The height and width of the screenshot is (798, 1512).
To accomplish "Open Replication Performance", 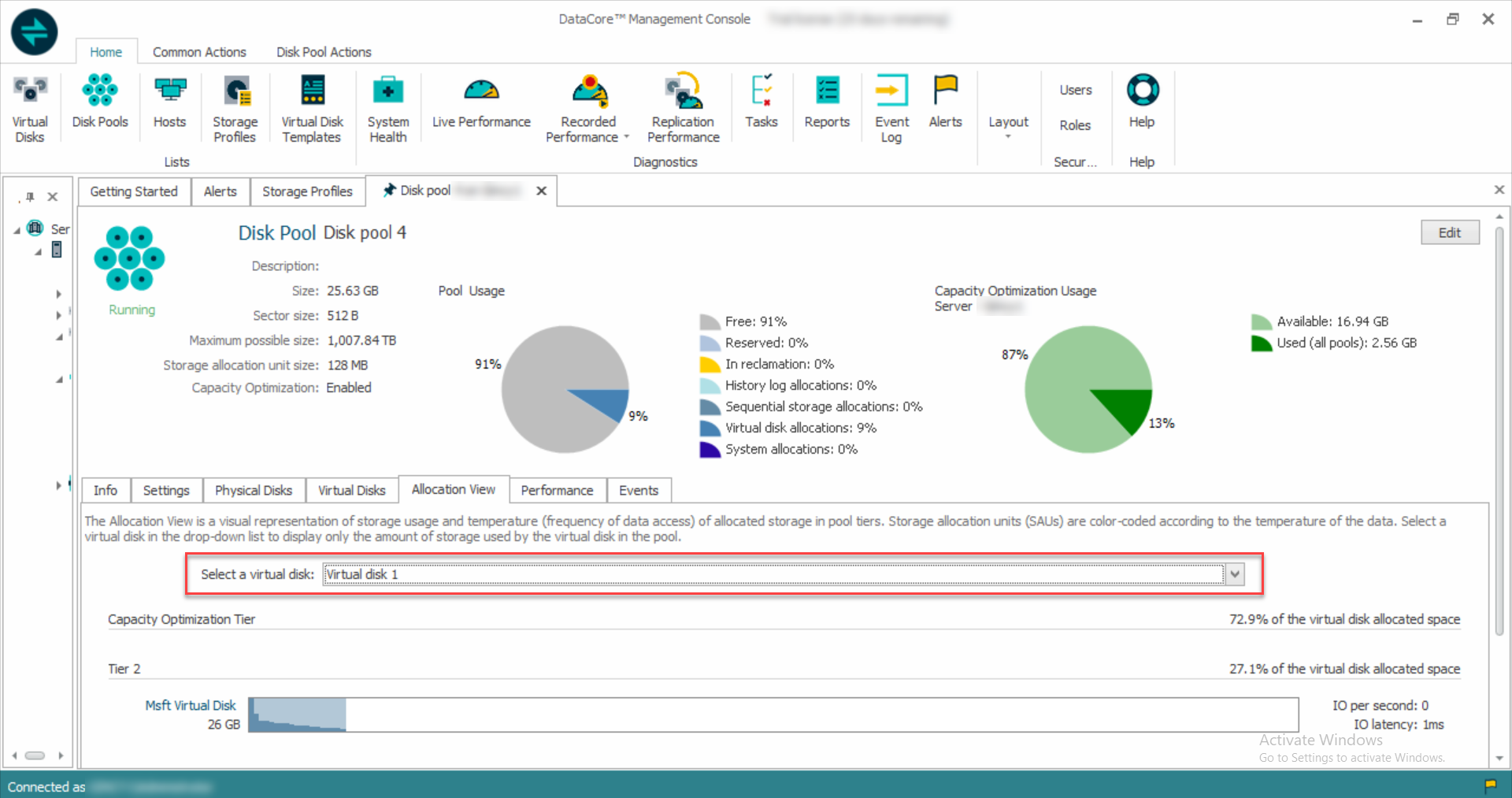I will pos(683,109).
